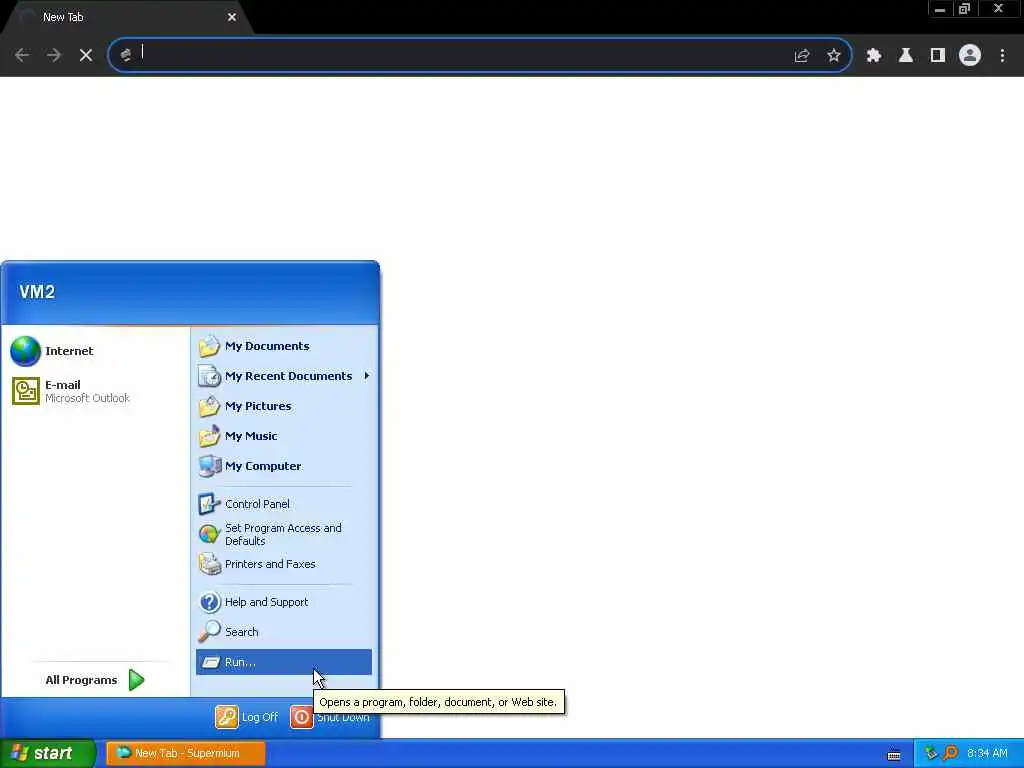Open the three-dot browser menu
Image resolution: width=1024 pixels, height=768 pixels.
coord(1002,56)
